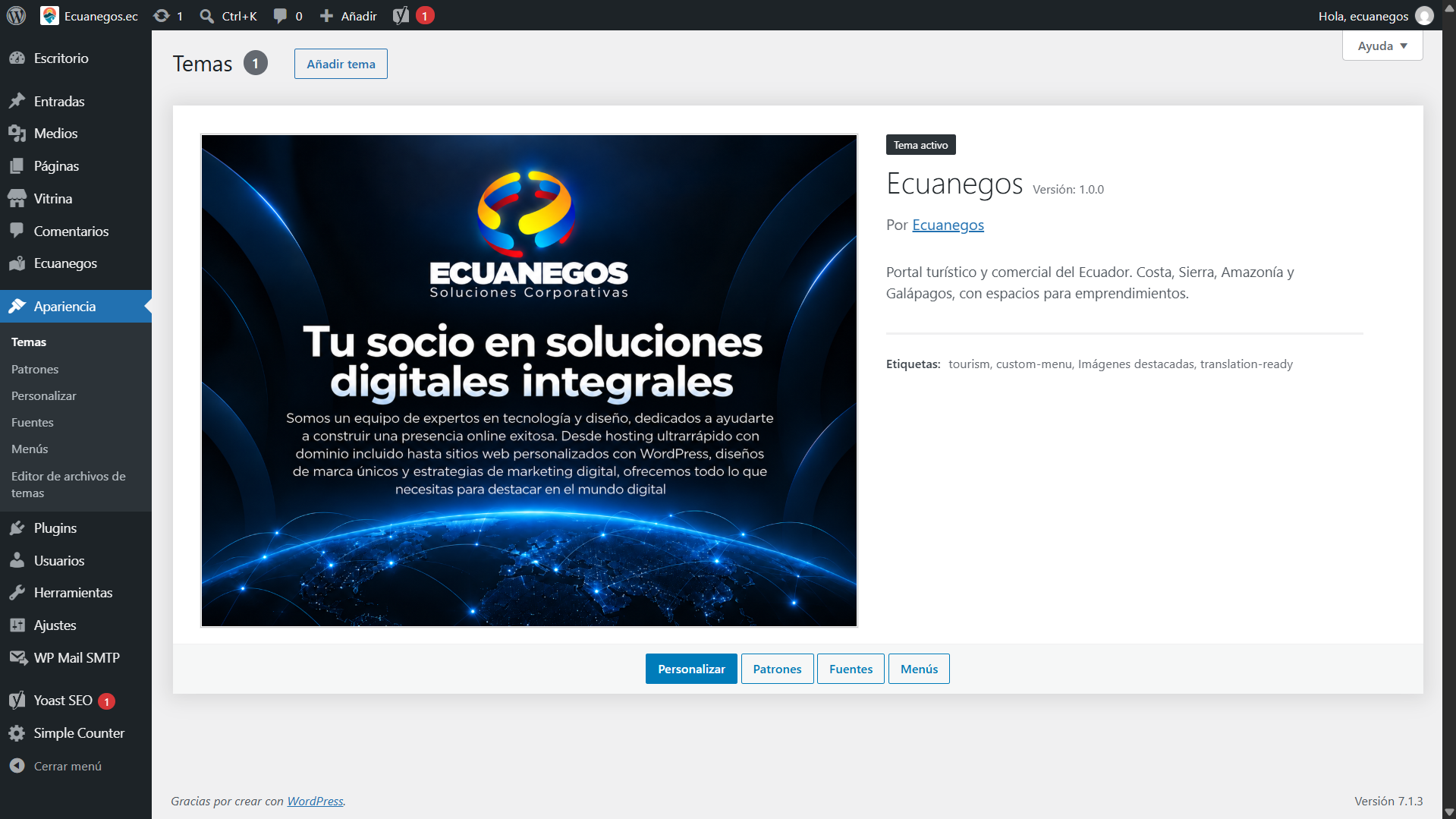
Task: Open the comments bubble icon in admin bar
Action: (x=281, y=16)
